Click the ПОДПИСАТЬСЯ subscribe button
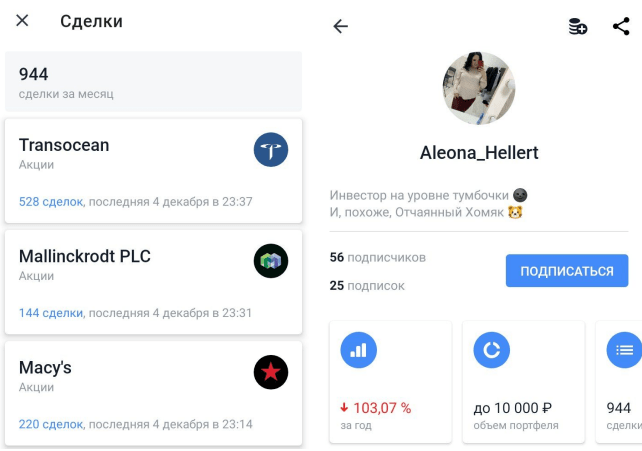 click(567, 271)
